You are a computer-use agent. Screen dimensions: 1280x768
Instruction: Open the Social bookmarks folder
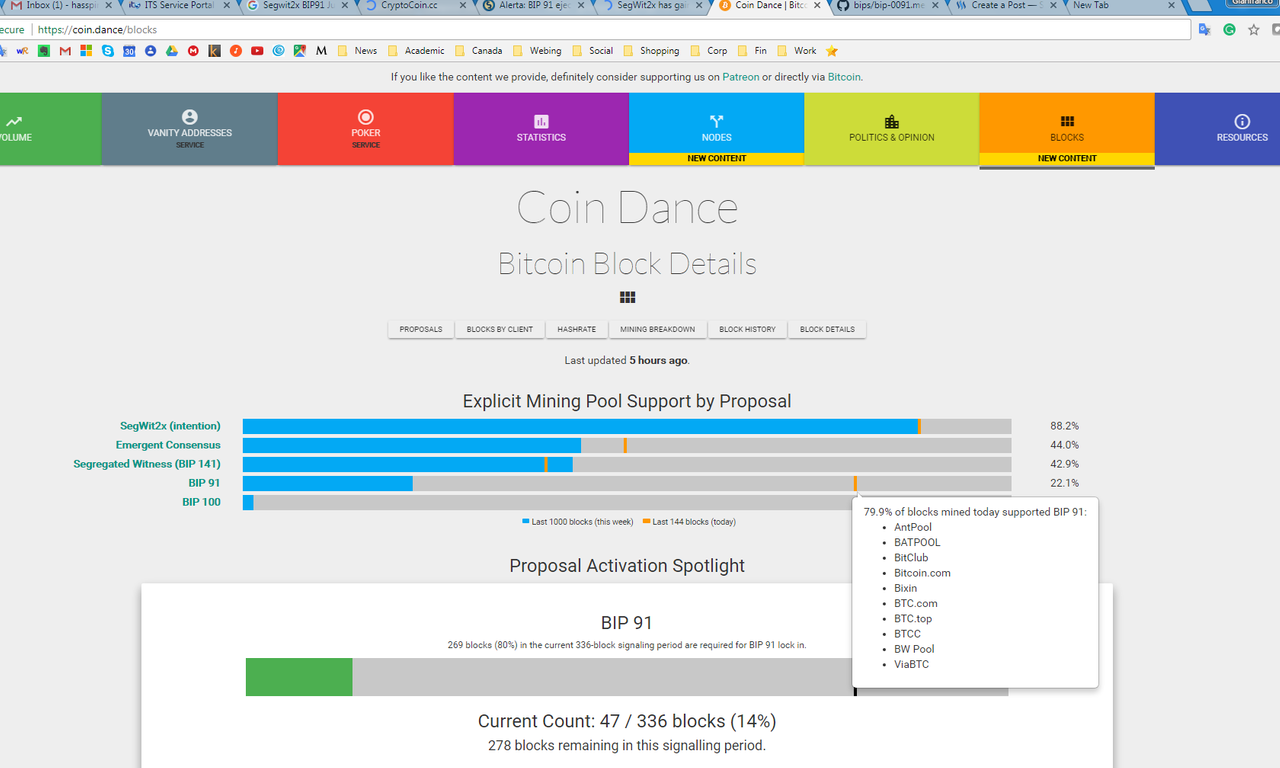pyautogui.click(x=592, y=51)
